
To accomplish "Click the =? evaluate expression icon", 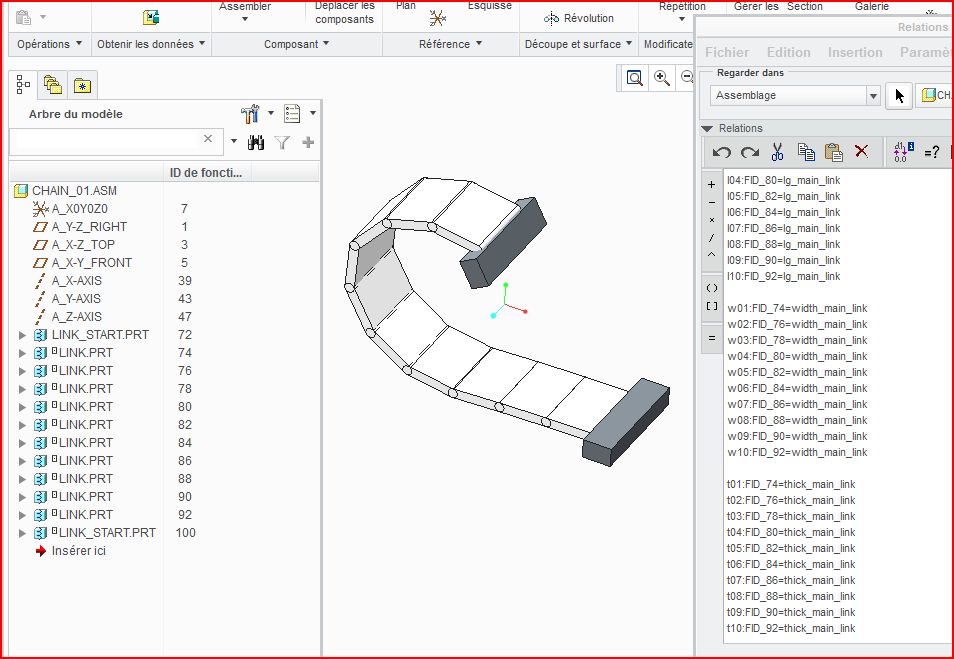I will (931, 152).
